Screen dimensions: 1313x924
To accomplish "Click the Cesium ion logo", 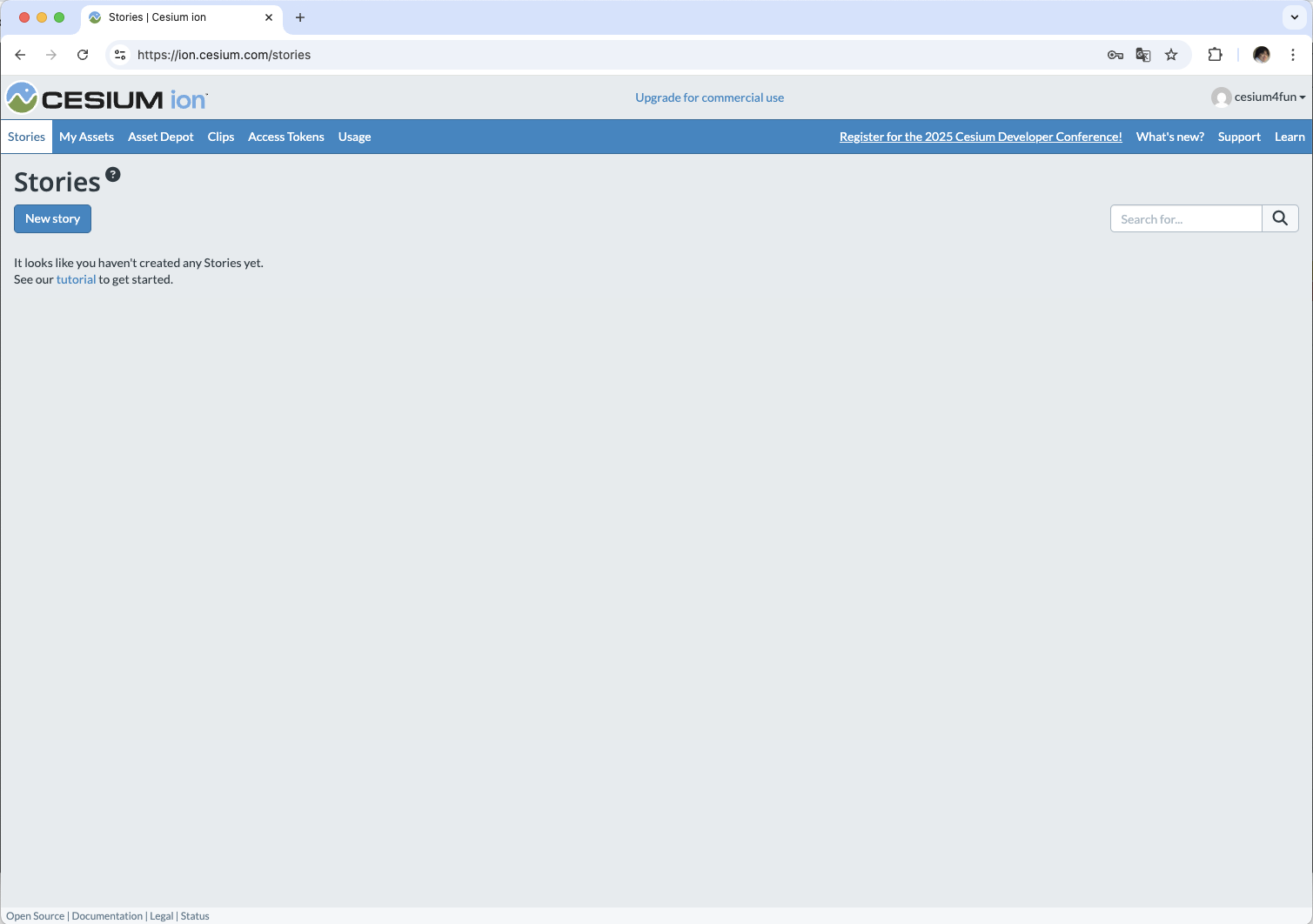I will [107, 97].
